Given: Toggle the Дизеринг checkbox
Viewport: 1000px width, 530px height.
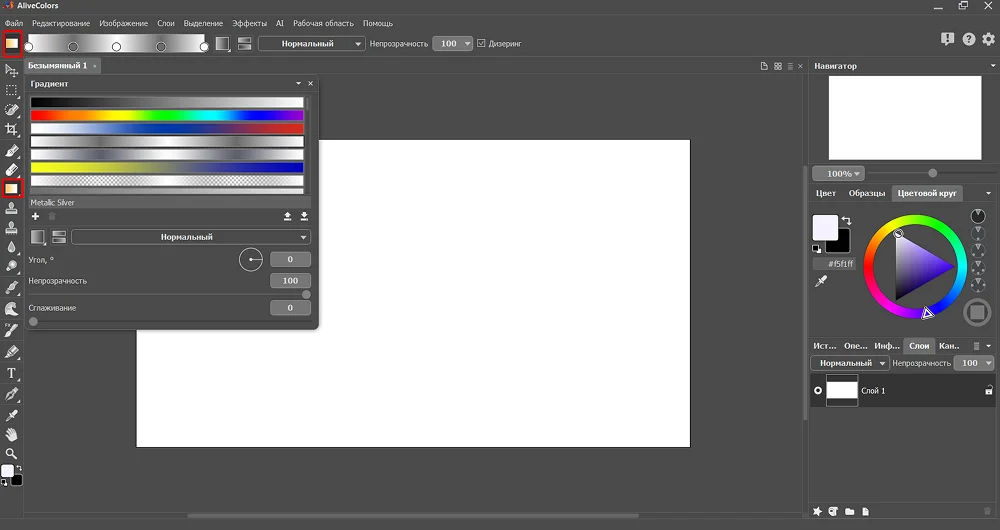Looking at the screenshot, I should 482,43.
